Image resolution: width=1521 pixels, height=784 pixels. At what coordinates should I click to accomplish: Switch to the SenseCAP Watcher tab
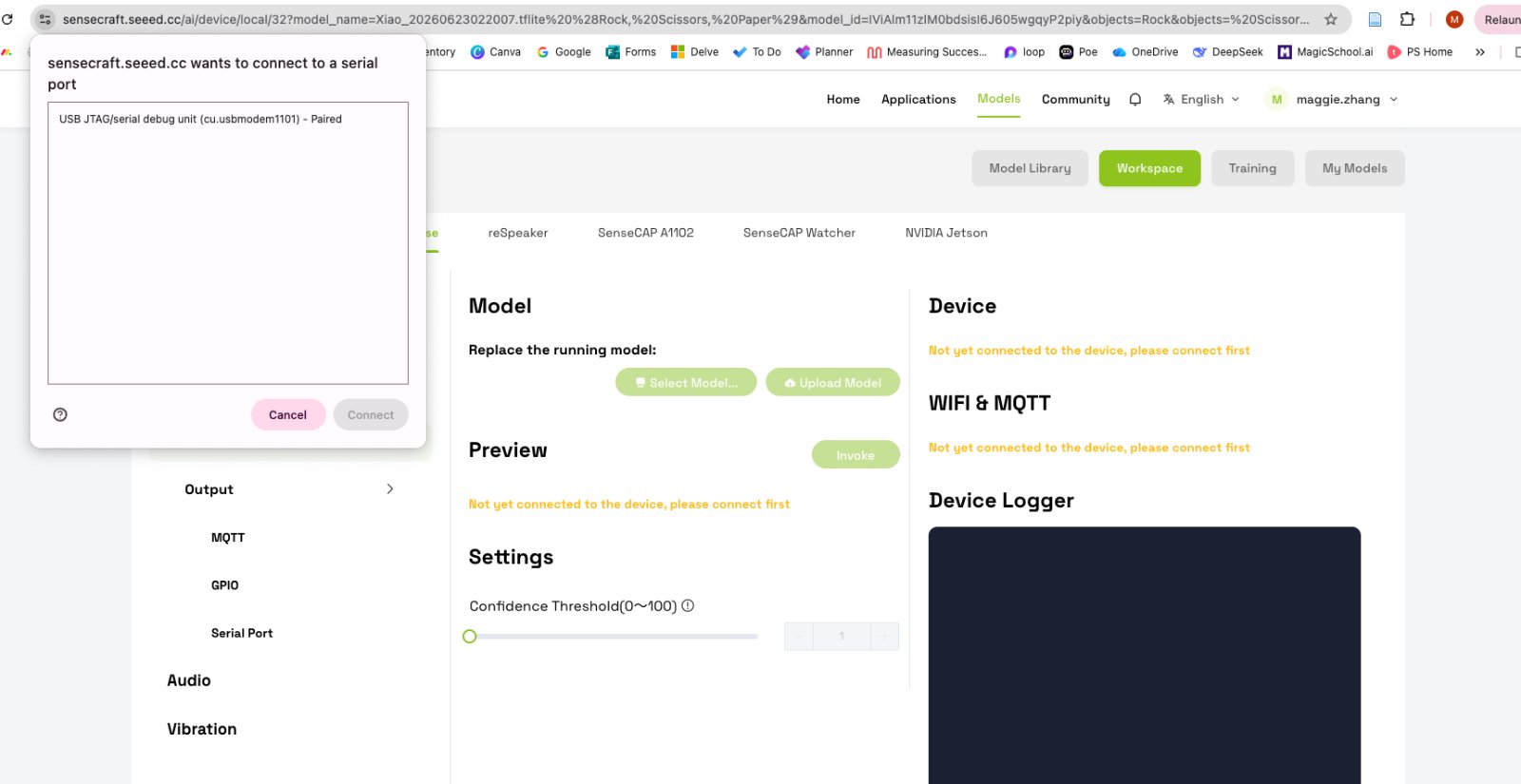coord(799,233)
